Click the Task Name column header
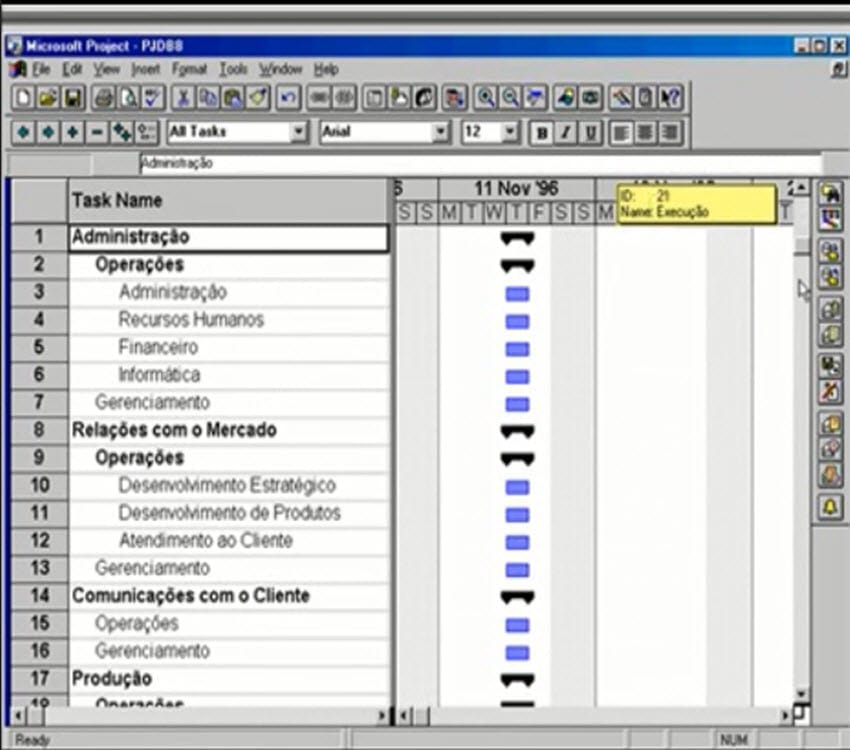This screenshot has width=850, height=750. [228, 201]
